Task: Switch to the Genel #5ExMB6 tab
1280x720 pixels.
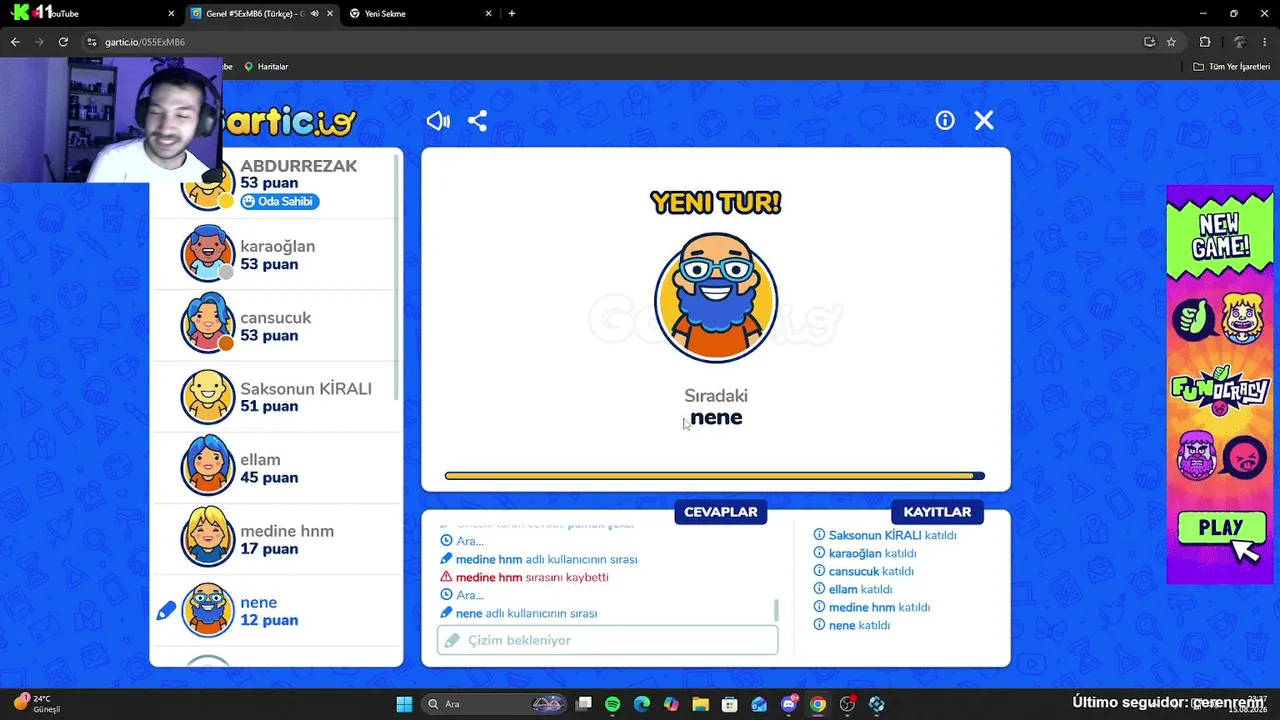Action: (262, 14)
